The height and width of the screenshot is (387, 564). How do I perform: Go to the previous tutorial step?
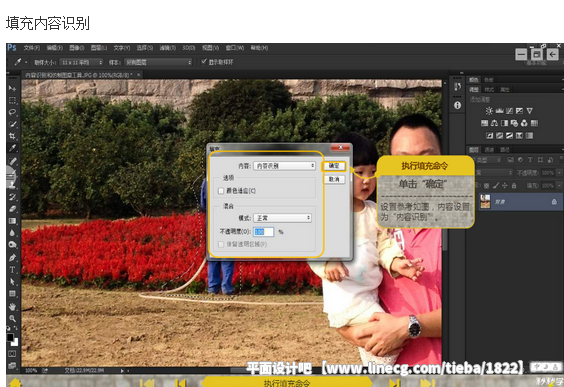coord(181,383)
